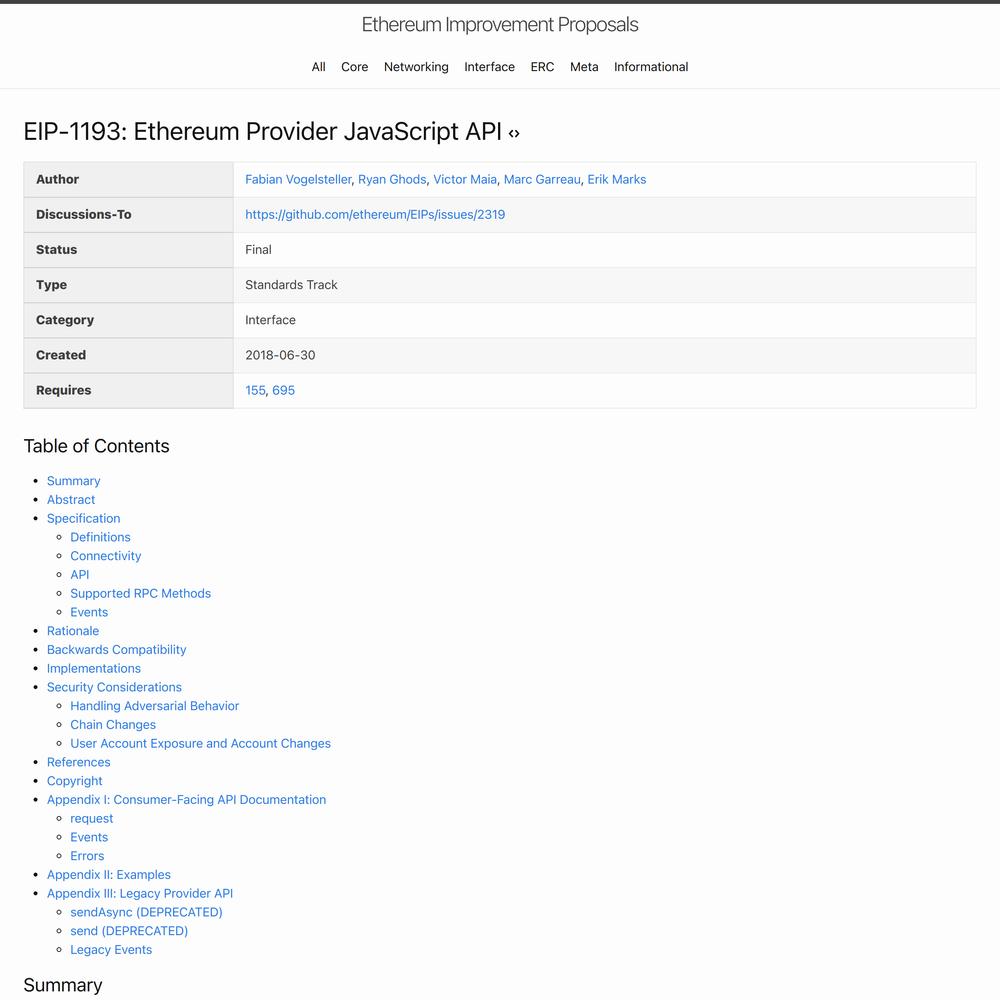Screen dimensions: 1000x1000
Task: Open author Fabian Vogelsteller link
Action: (298, 179)
